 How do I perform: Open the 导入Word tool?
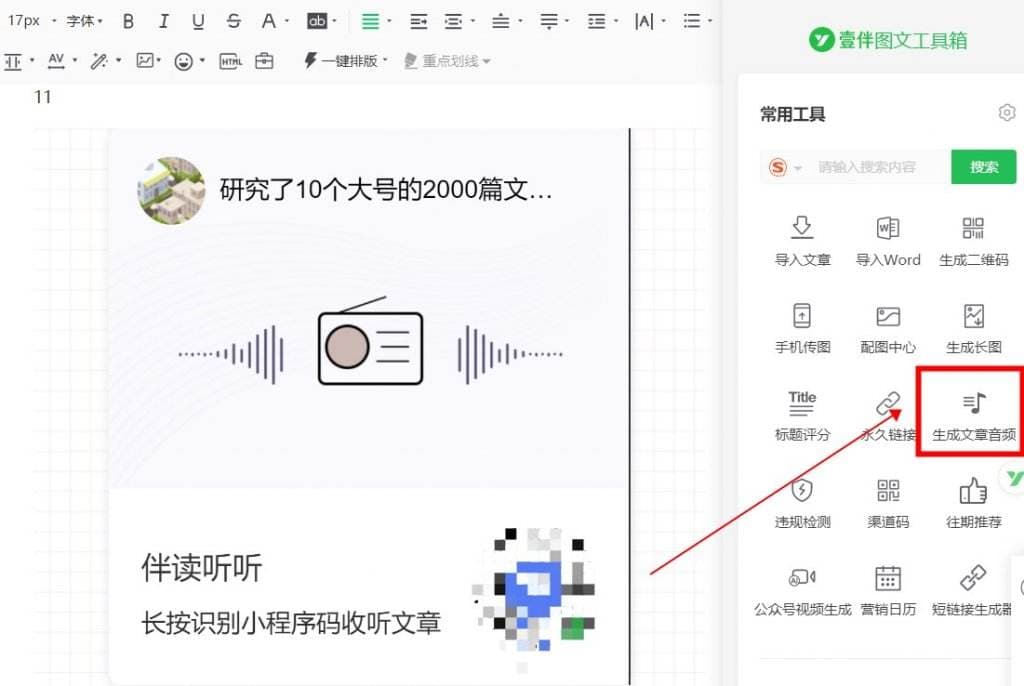click(887, 239)
